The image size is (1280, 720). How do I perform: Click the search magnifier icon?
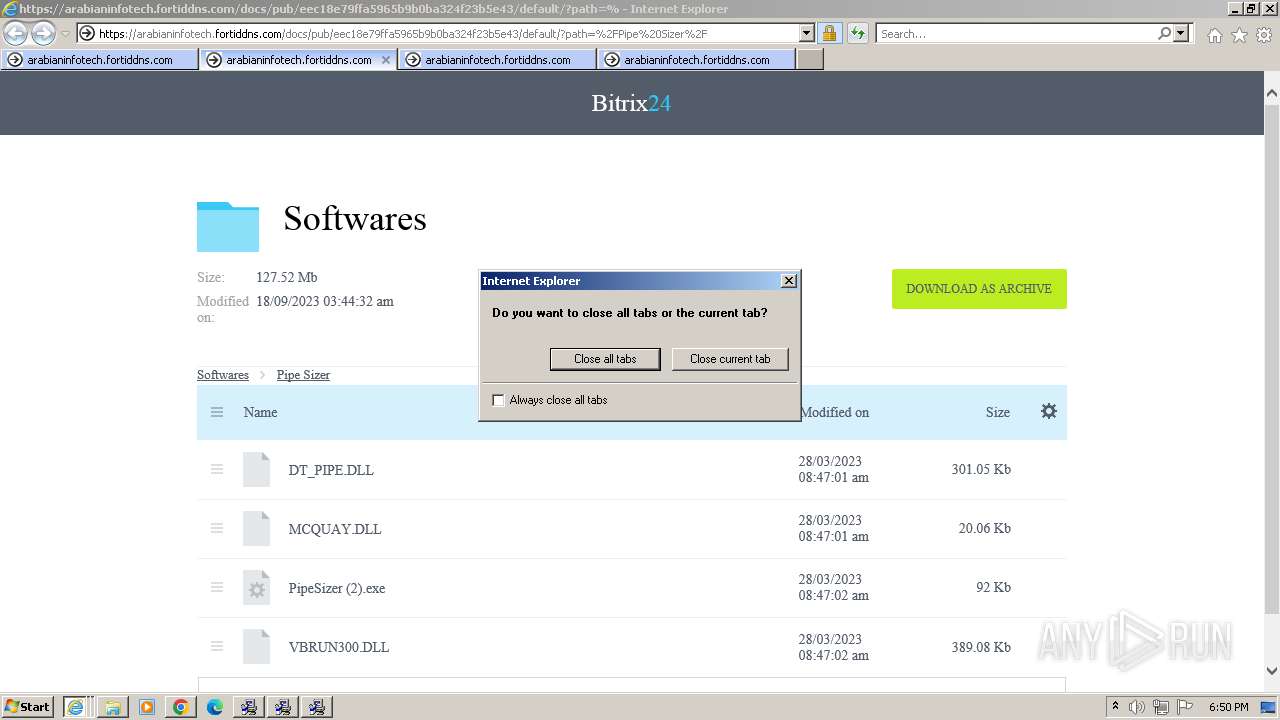(1164, 33)
